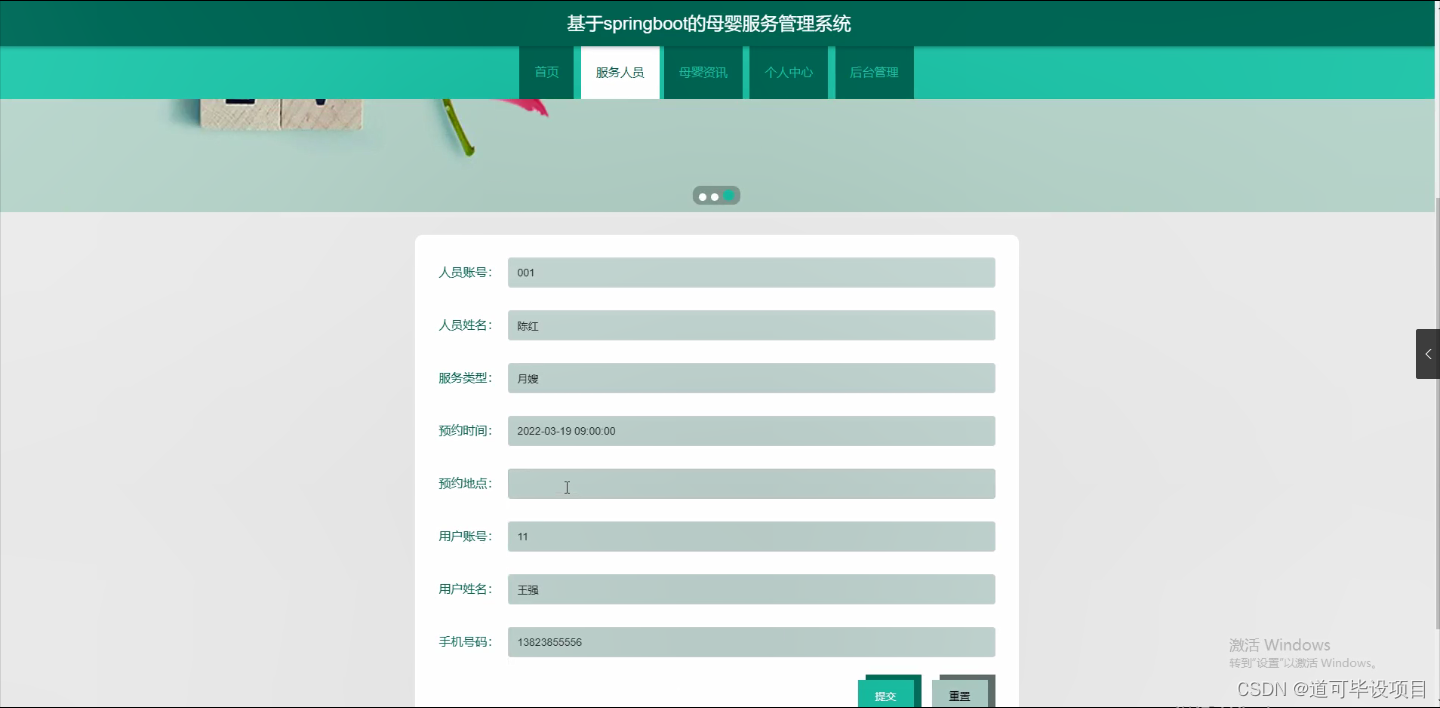Open the 首页 navigation tab
The image size is (1440, 708).
tap(547, 72)
